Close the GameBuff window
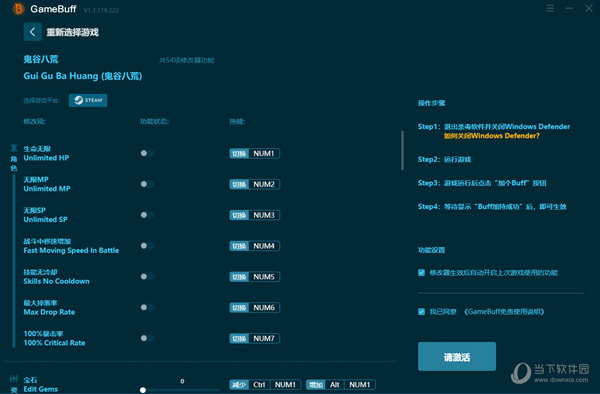This screenshot has width=600, height=394. 589,8
